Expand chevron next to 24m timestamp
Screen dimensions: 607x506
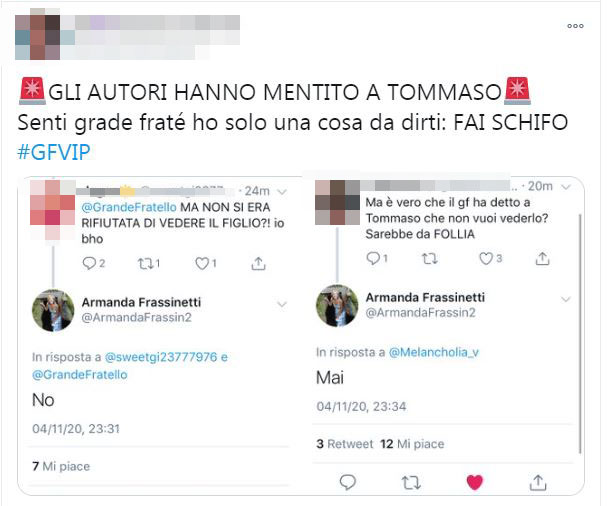(283, 192)
